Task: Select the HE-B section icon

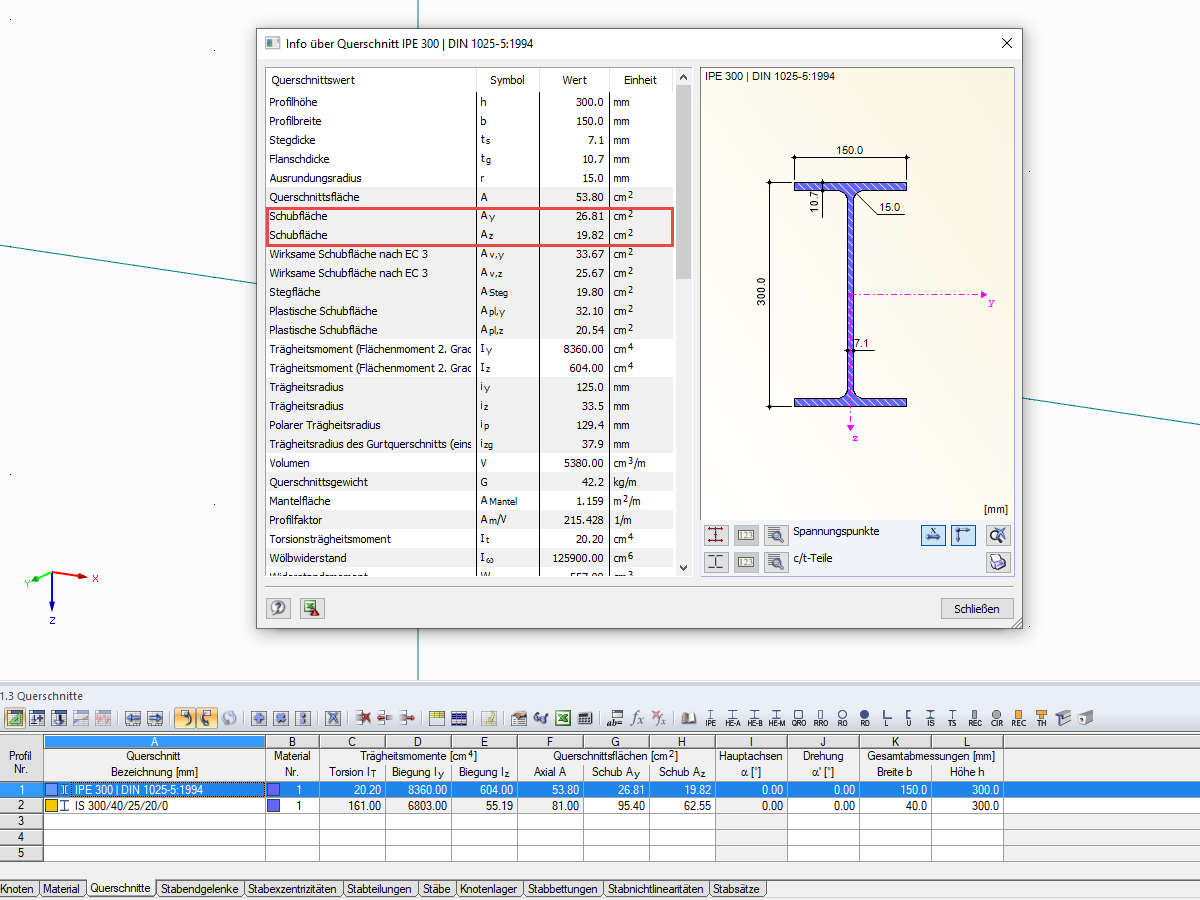Action: tap(754, 718)
